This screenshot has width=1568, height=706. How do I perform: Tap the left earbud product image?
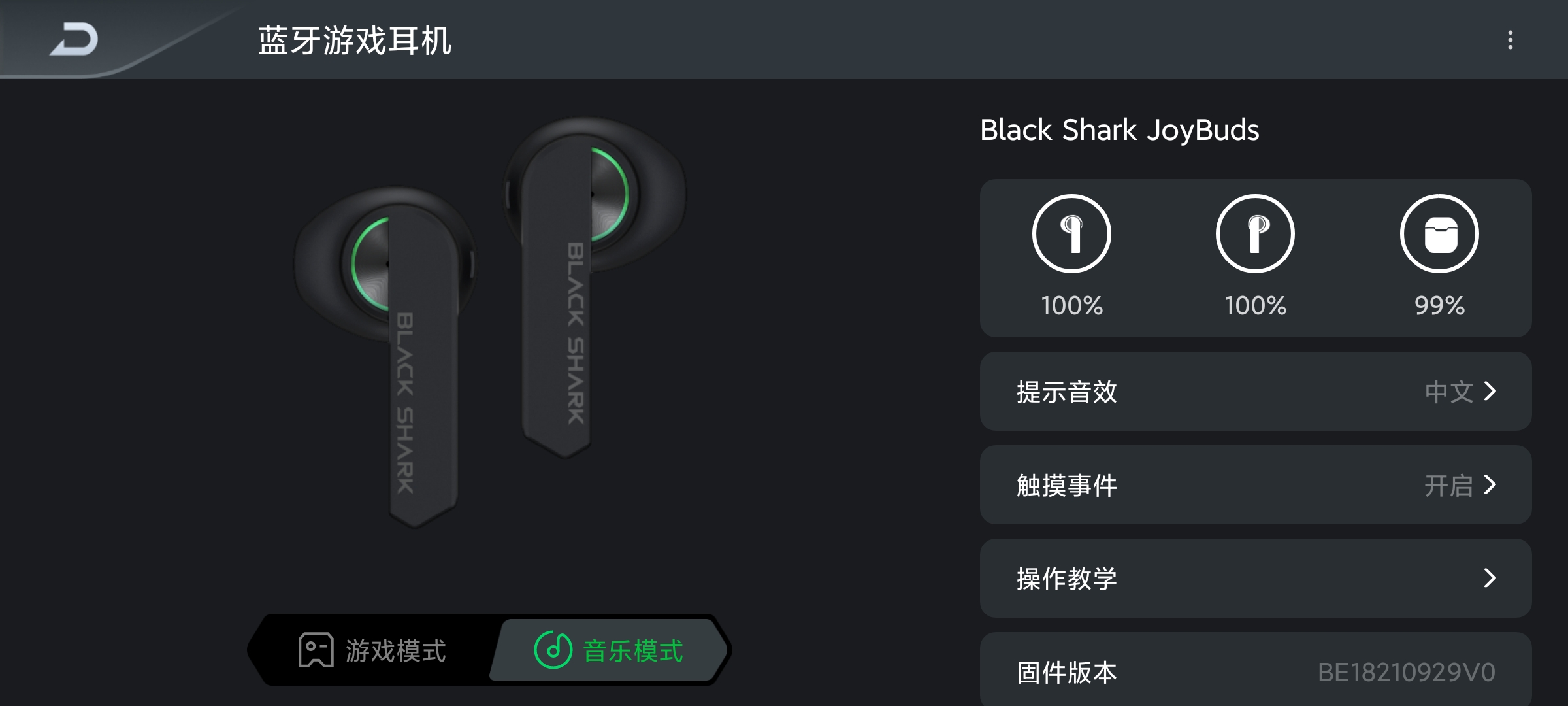tap(385, 356)
